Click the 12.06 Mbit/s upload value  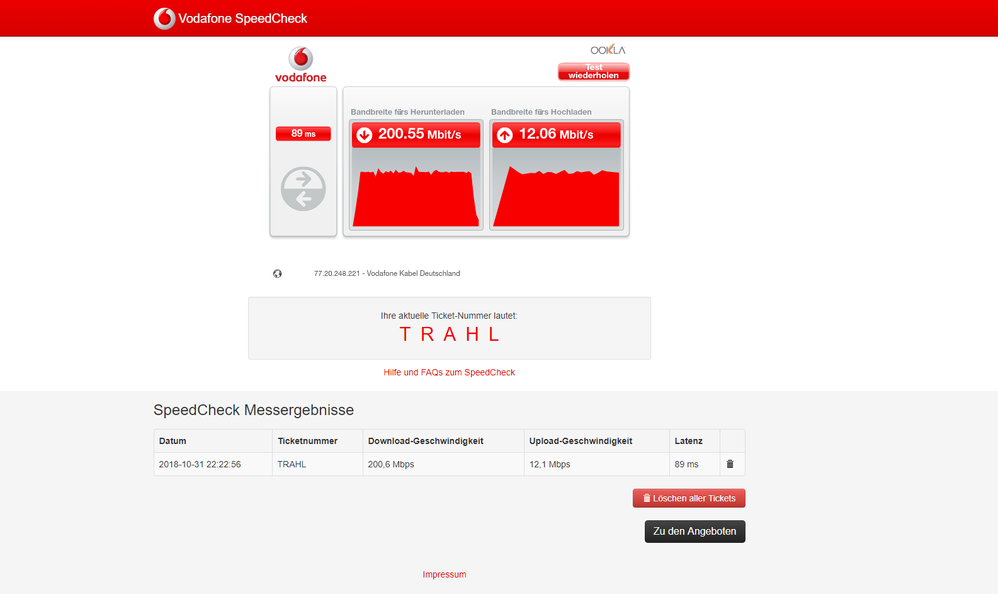(556, 134)
